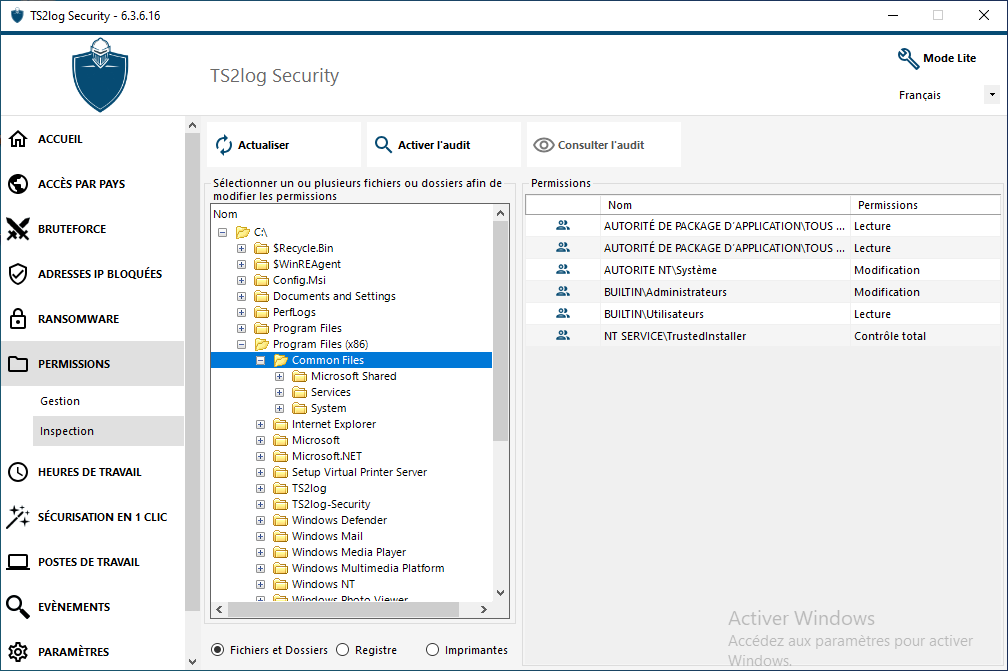Go to the Accueil section
1008x671 pixels.
click(x=93, y=139)
